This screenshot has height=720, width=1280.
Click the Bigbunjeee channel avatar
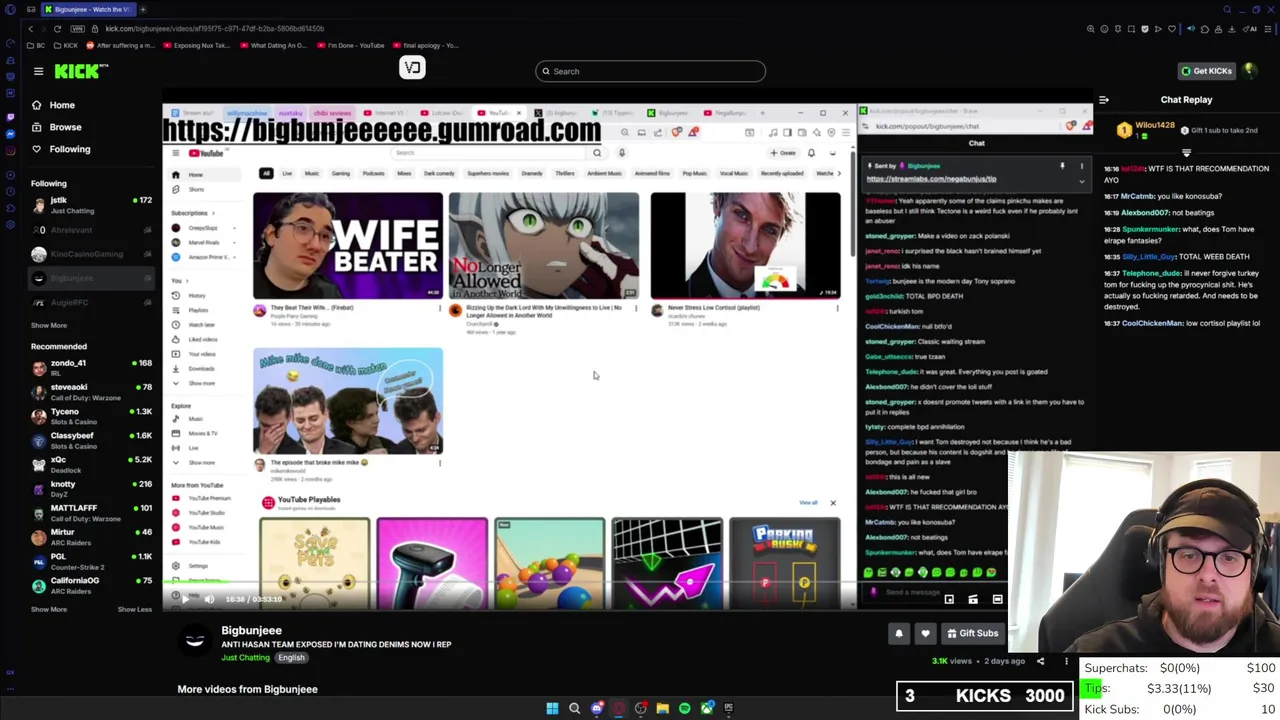(196, 640)
